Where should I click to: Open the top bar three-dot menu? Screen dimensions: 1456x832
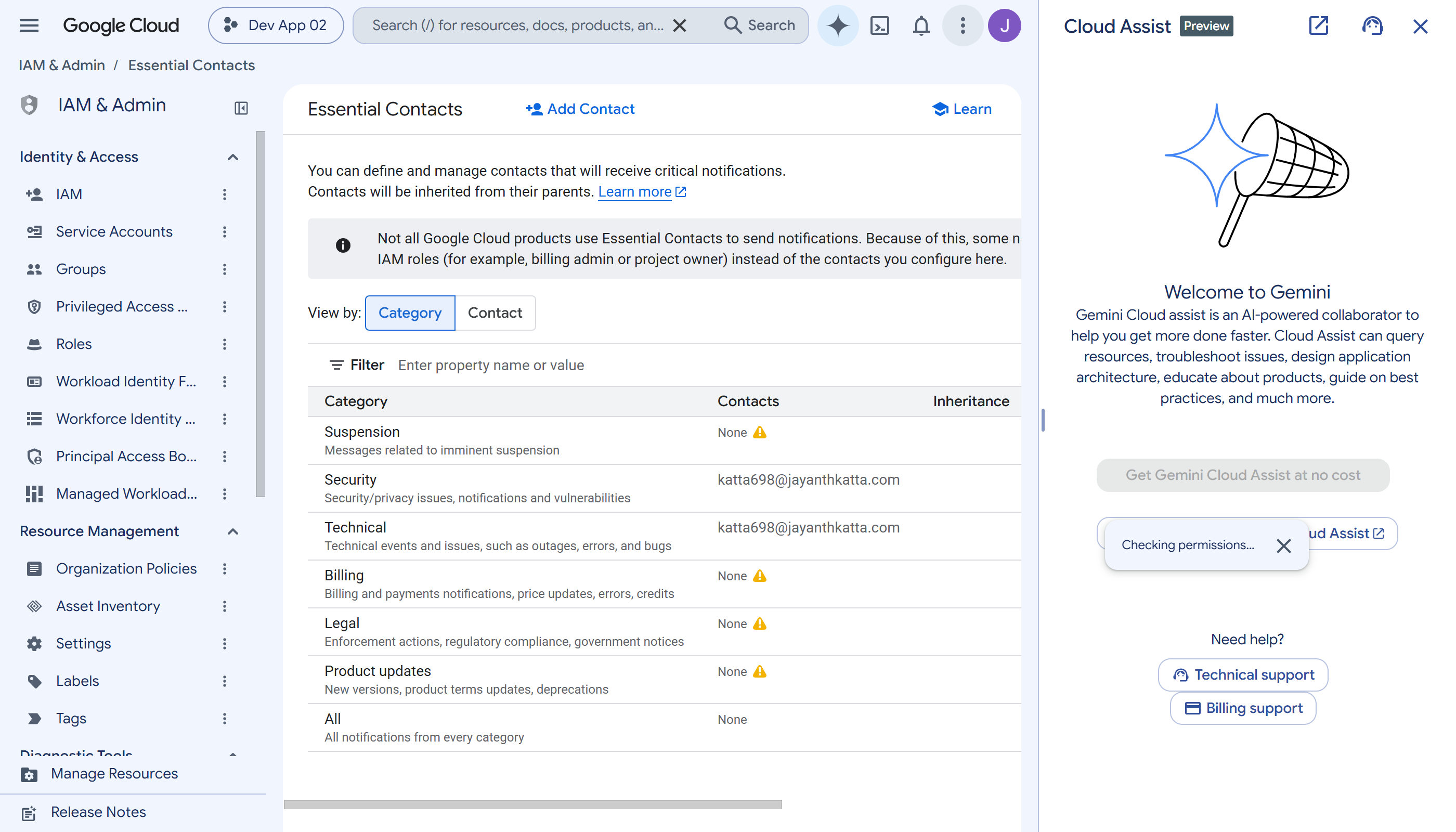click(963, 25)
